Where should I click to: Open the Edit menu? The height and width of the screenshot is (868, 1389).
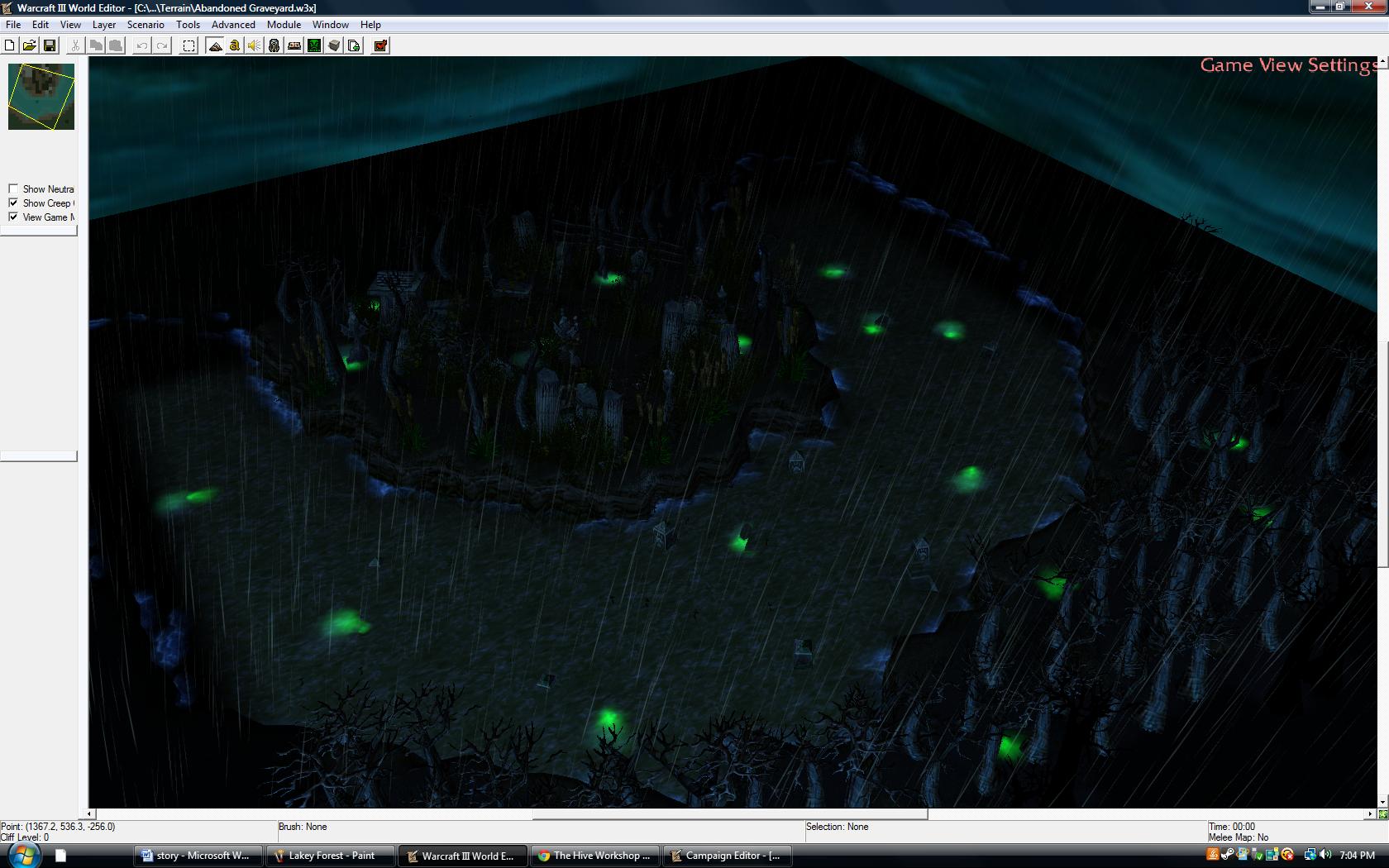coord(41,25)
